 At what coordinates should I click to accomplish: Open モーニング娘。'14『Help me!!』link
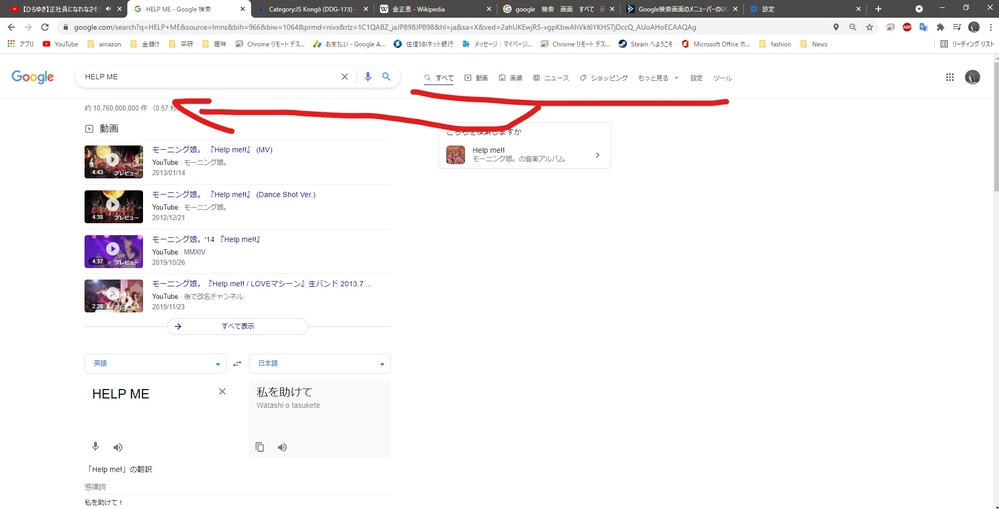coord(207,240)
